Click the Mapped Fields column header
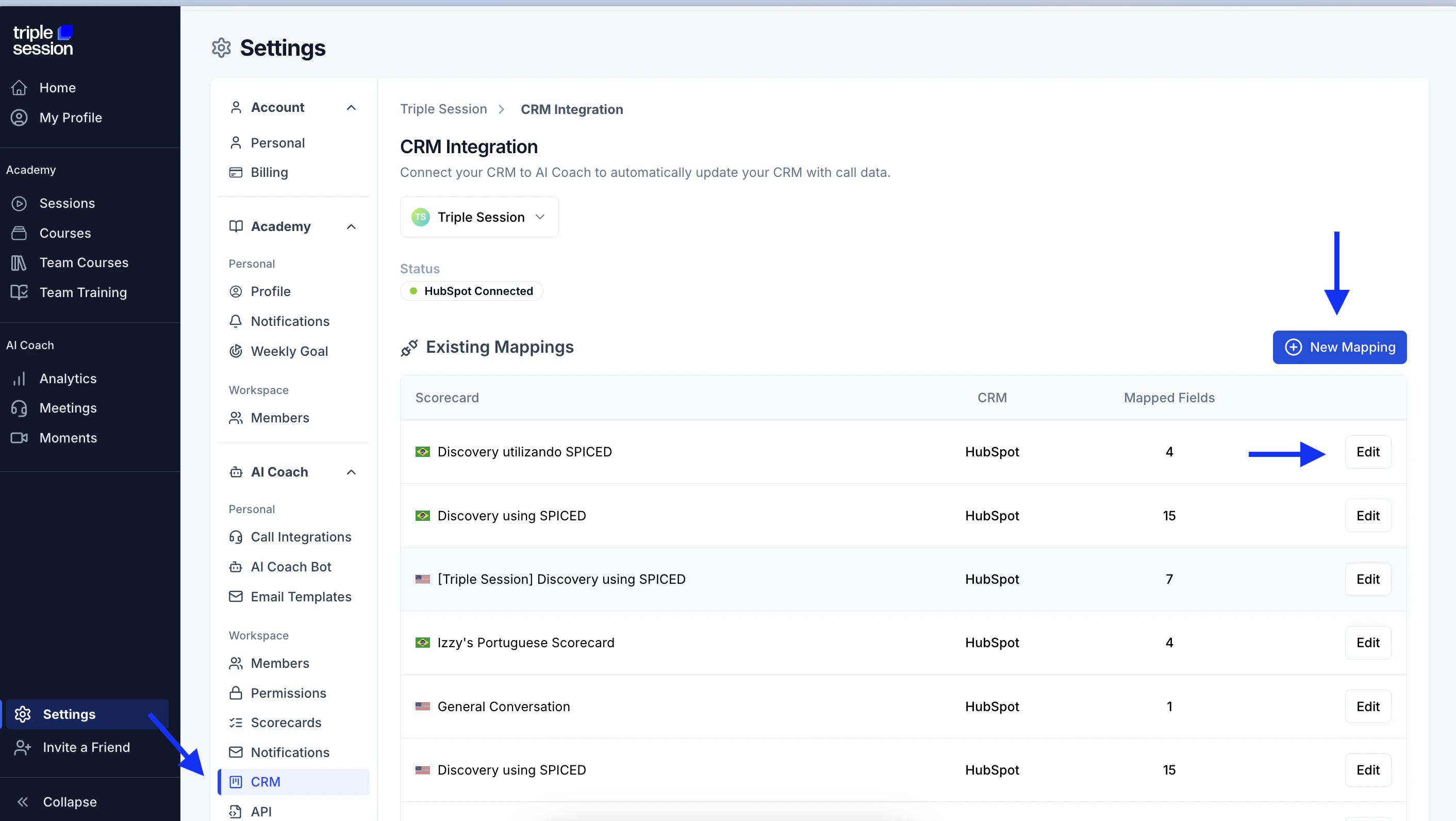The height and width of the screenshot is (821, 1456). point(1169,398)
